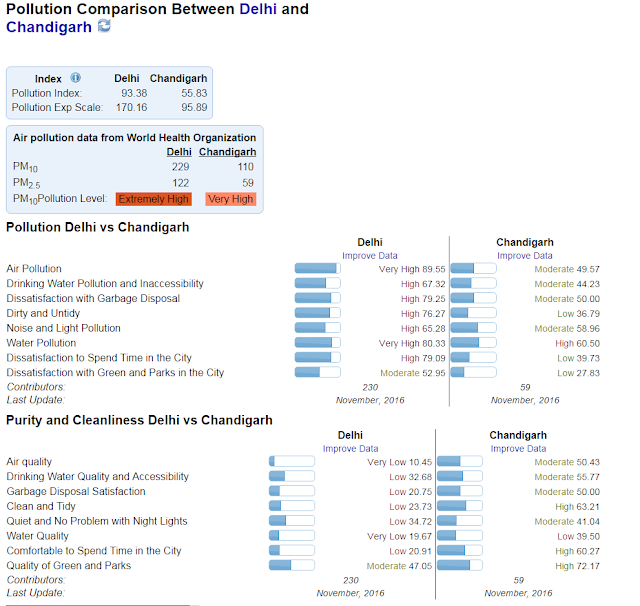Click Moderate 49.57 Chandigarh value
The width and height of the screenshot is (640, 606).
pyautogui.click(x=567, y=269)
